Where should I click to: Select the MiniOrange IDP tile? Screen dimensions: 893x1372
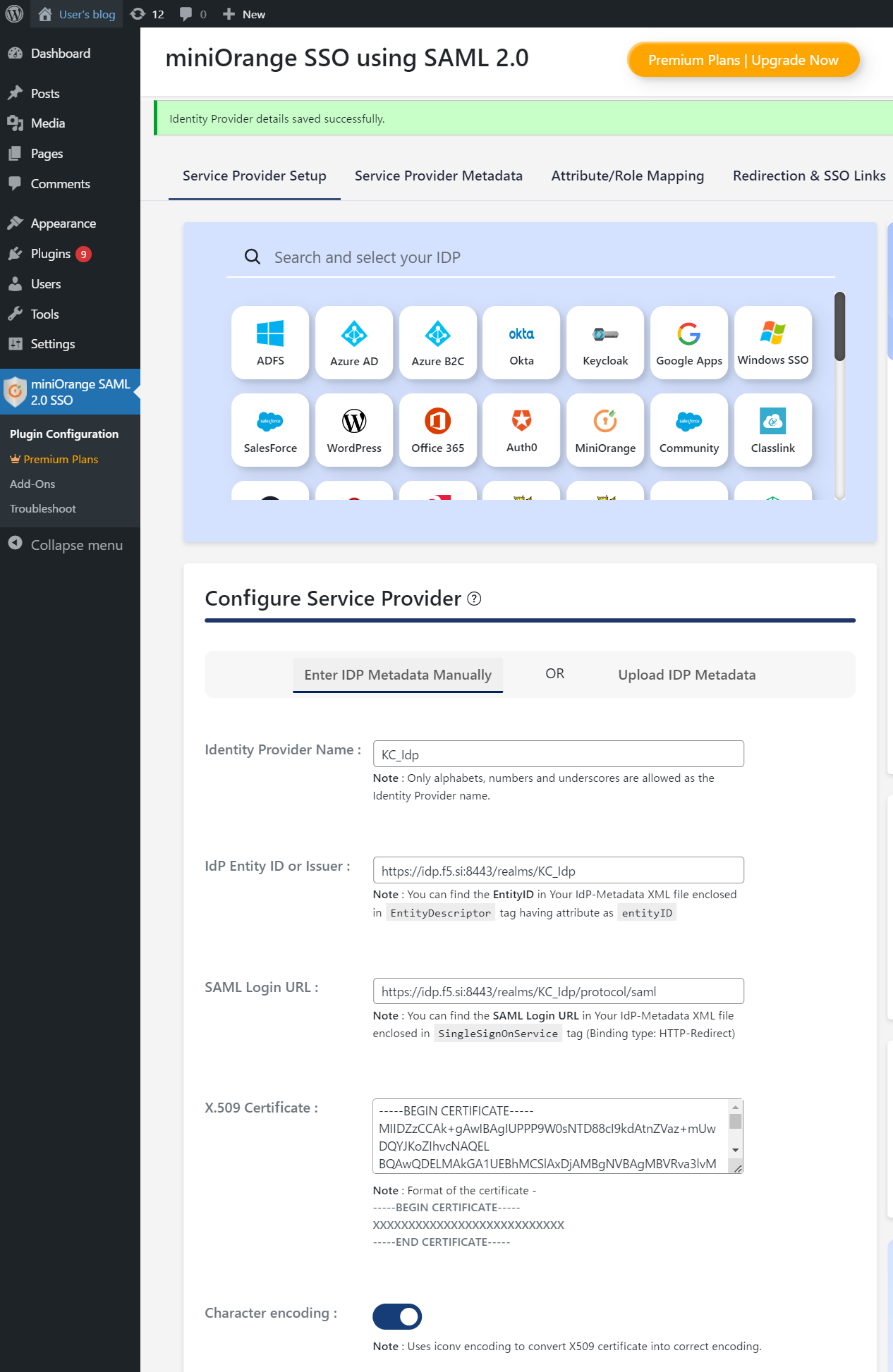[605, 430]
